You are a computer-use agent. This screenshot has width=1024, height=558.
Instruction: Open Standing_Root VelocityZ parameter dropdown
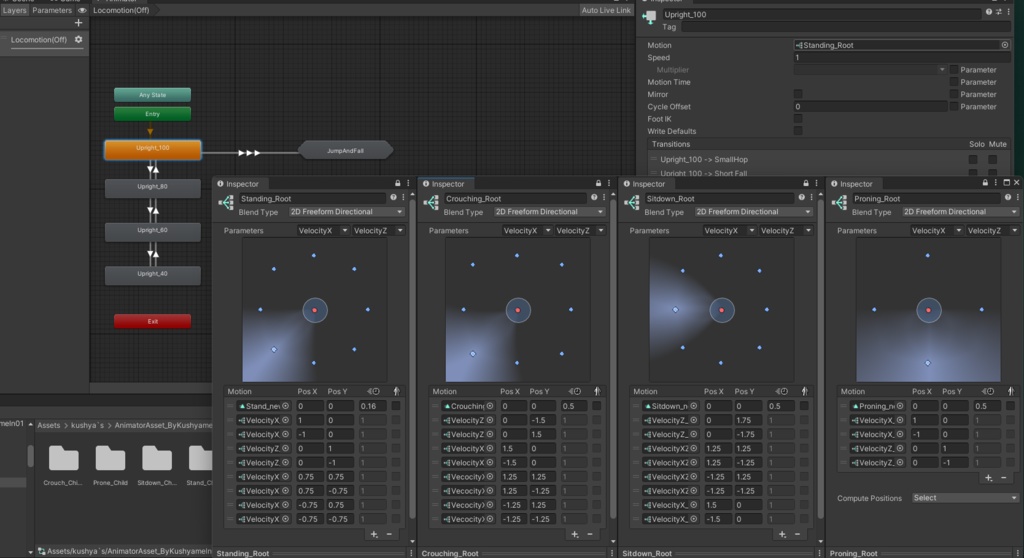tap(378, 231)
